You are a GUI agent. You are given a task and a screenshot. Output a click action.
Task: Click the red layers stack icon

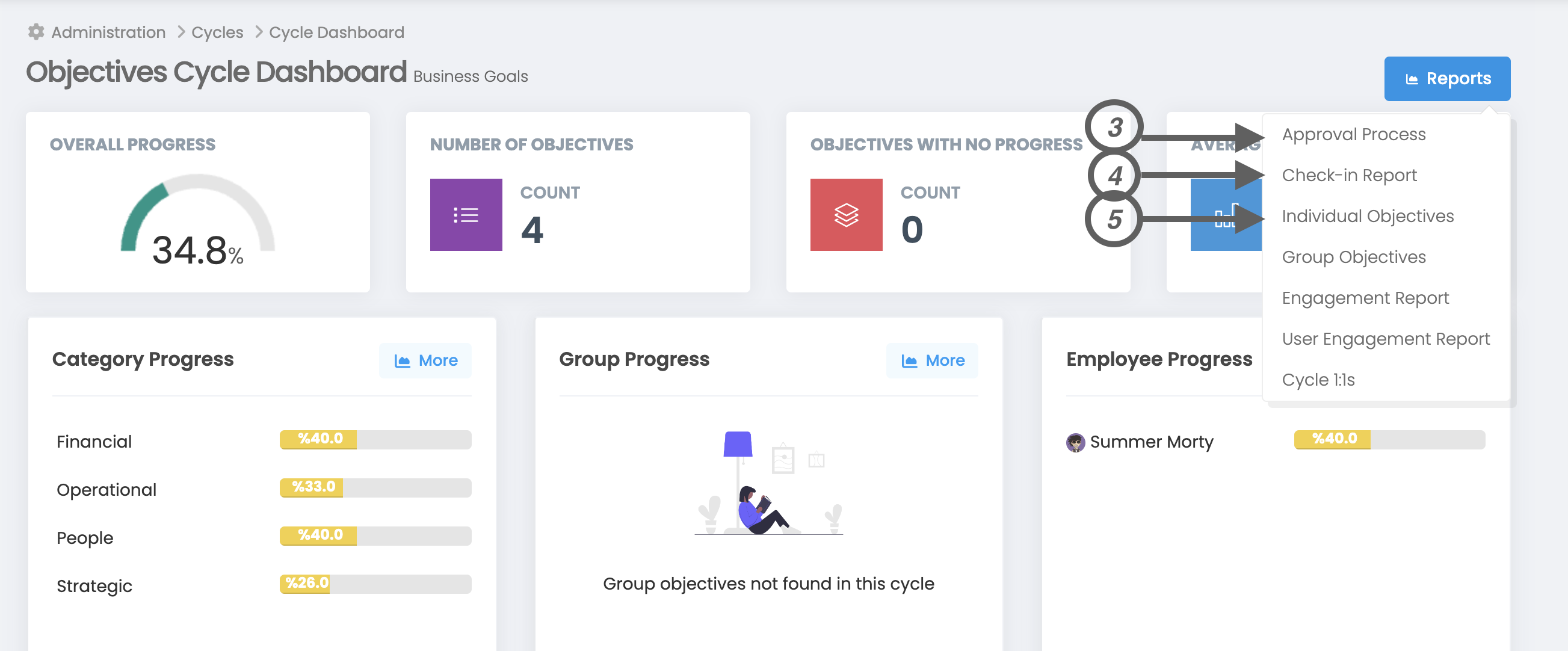[845, 215]
